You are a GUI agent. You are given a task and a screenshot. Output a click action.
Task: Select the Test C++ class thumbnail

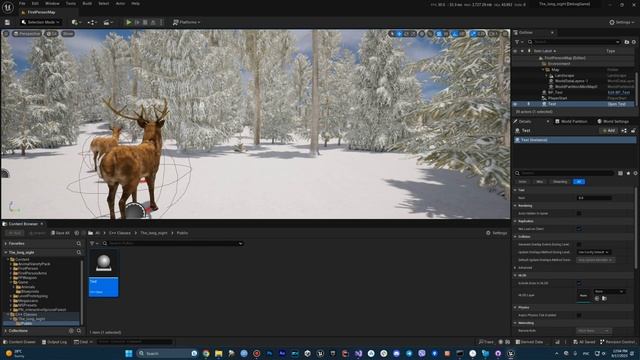click(x=104, y=273)
